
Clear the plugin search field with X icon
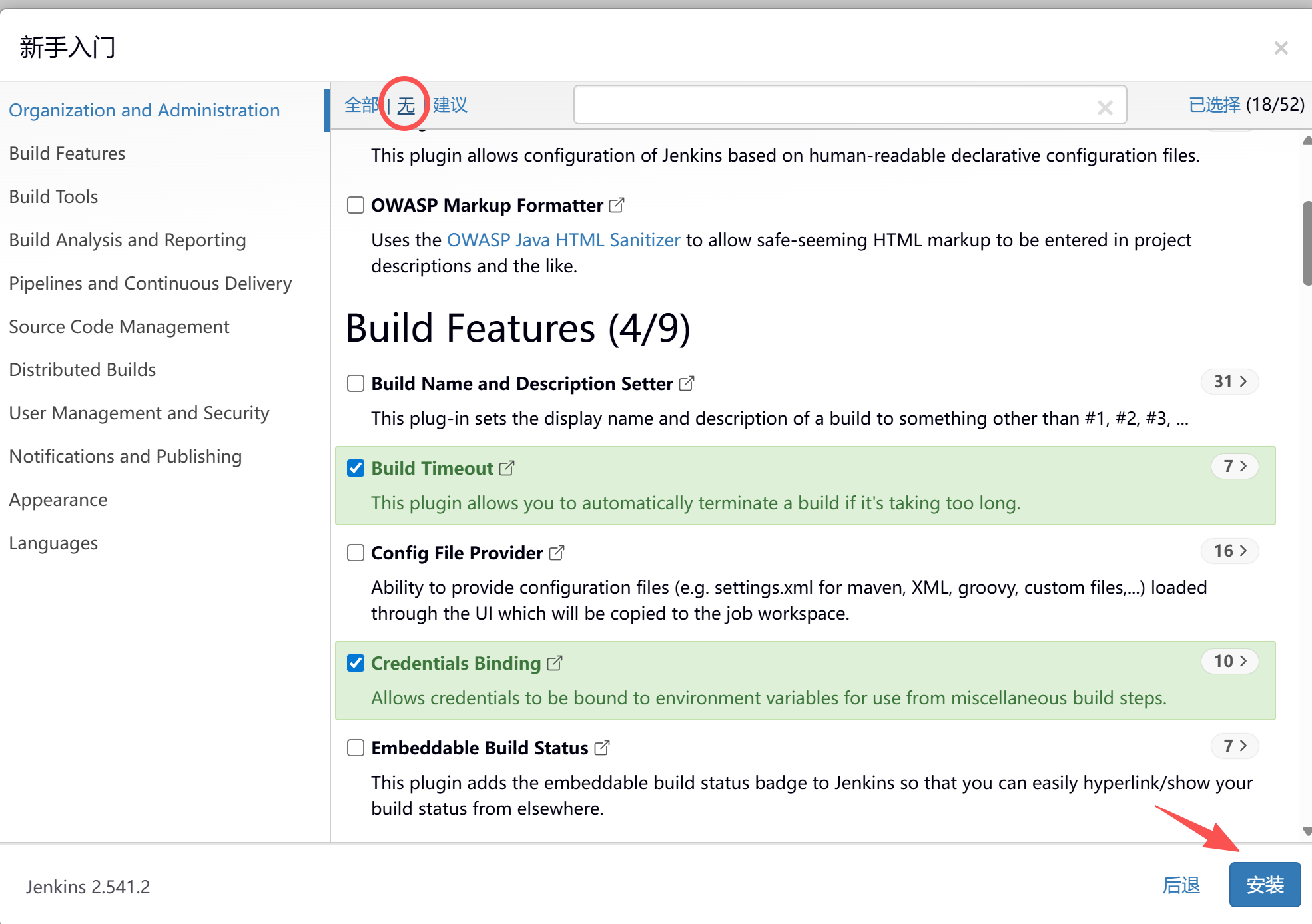[x=1105, y=107]
